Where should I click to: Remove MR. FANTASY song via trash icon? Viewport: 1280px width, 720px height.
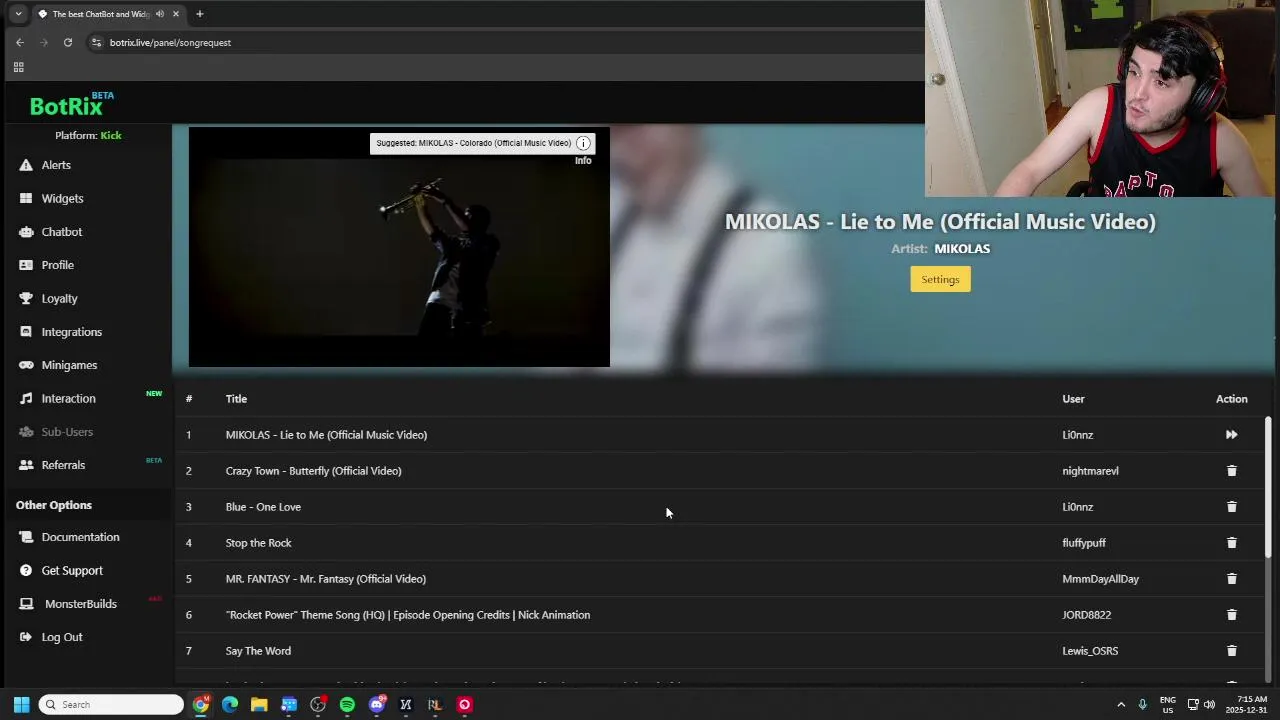(x=1231, y=579)
